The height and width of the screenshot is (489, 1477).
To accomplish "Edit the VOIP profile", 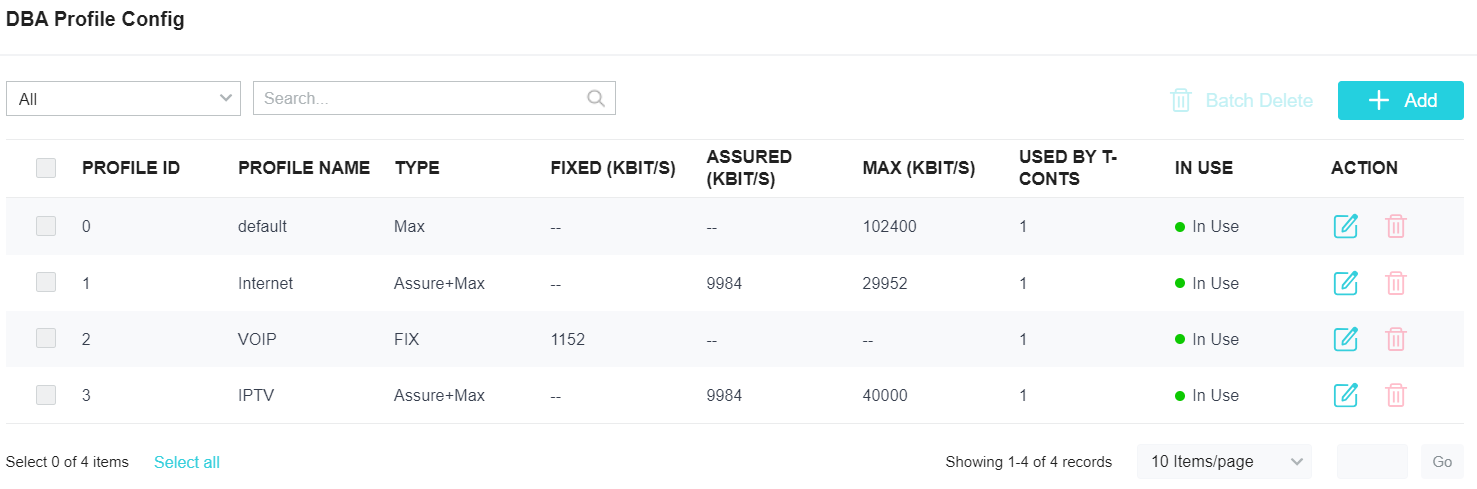I will tap(1346, 339).
